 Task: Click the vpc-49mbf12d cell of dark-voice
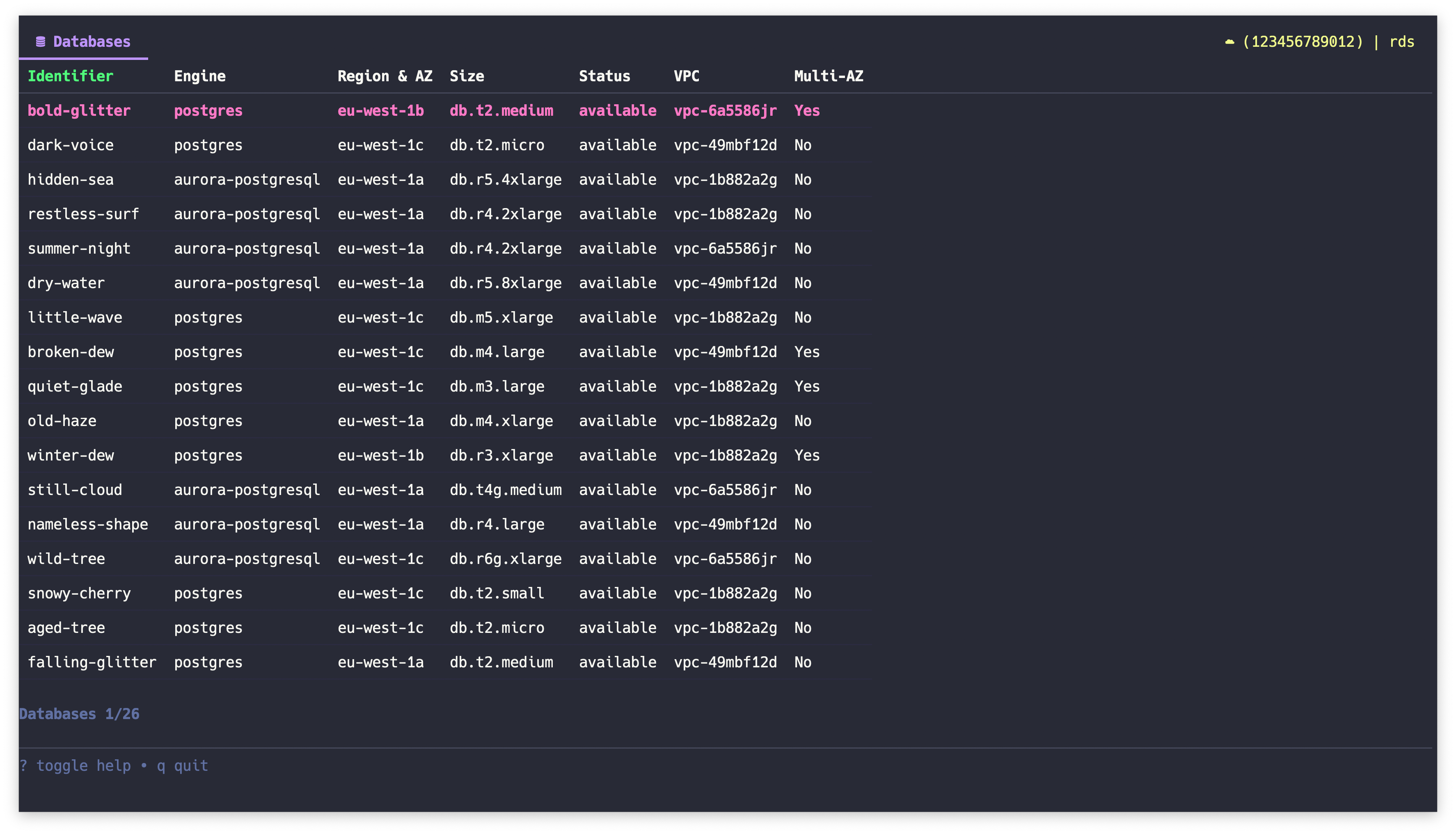[x=726, y=145]
